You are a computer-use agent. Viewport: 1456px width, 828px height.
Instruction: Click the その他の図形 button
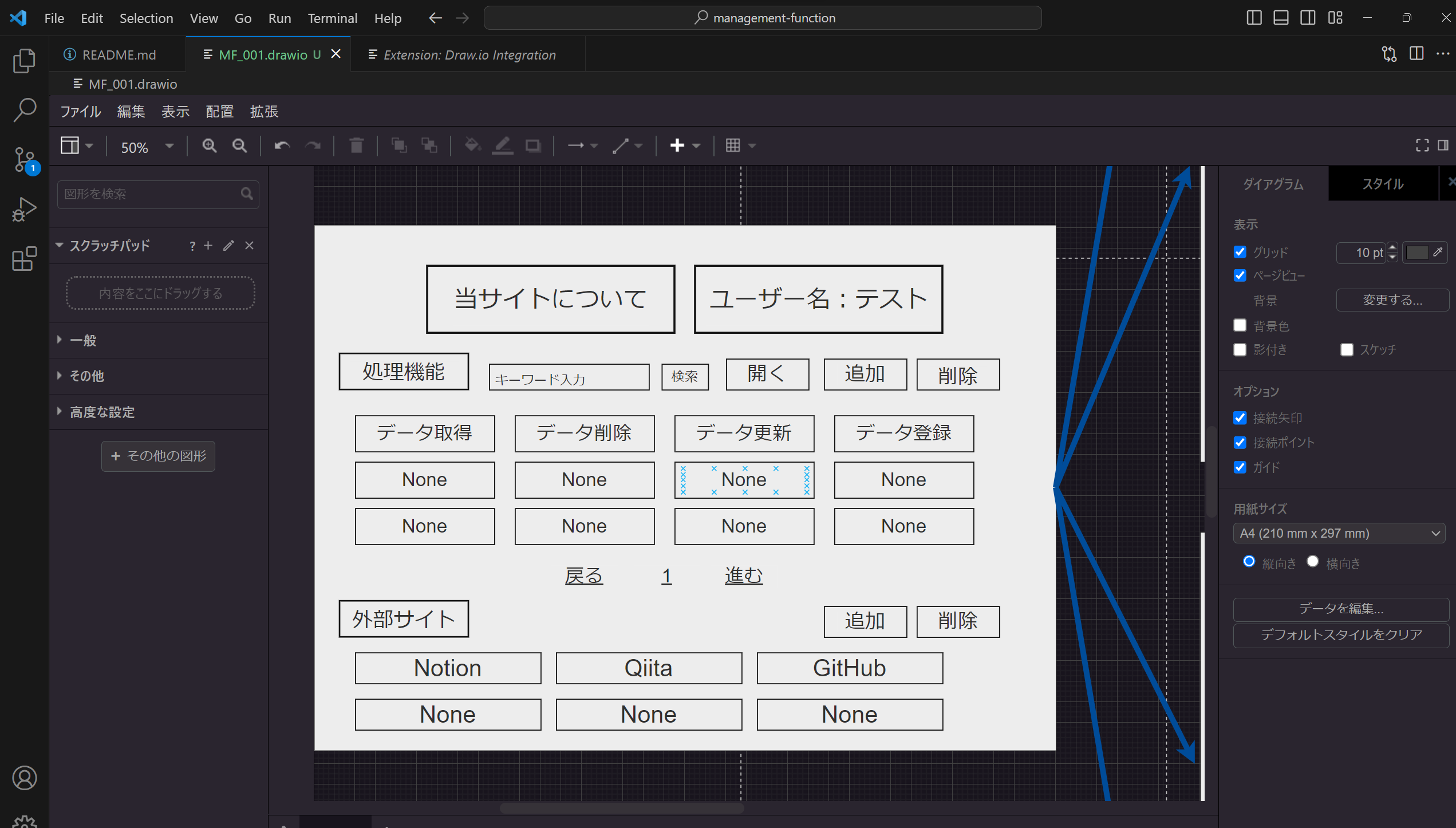point(158,456)
